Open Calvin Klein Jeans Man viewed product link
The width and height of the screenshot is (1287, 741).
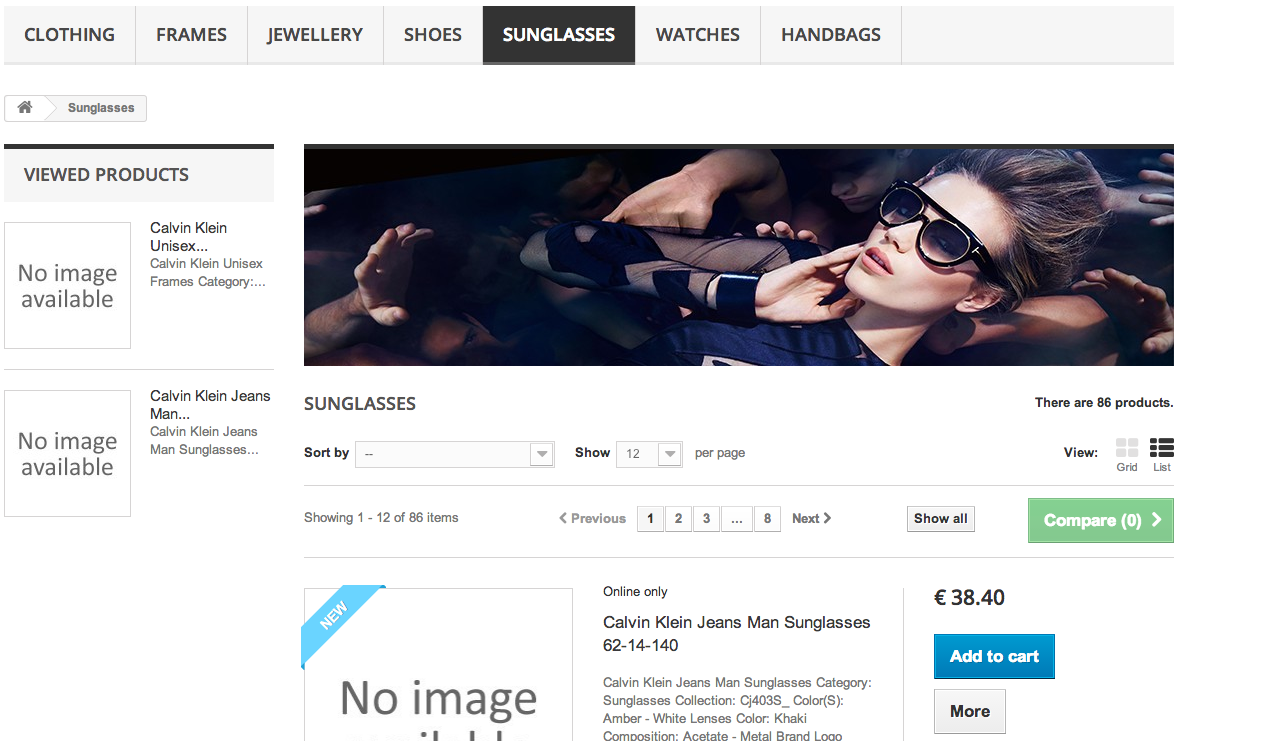[210, 405]
